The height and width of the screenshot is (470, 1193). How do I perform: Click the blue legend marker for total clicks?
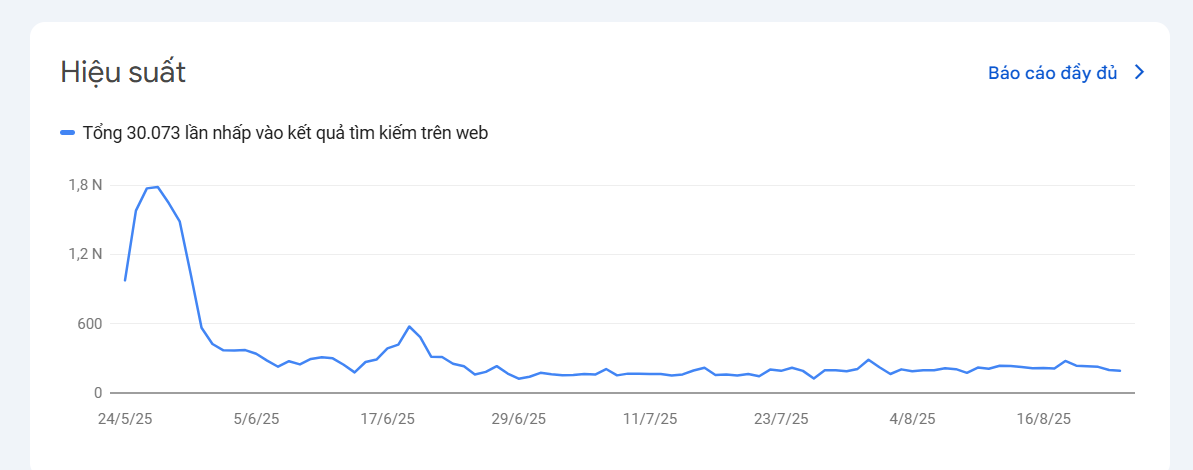pyautogui.click(x=68, y=133)
